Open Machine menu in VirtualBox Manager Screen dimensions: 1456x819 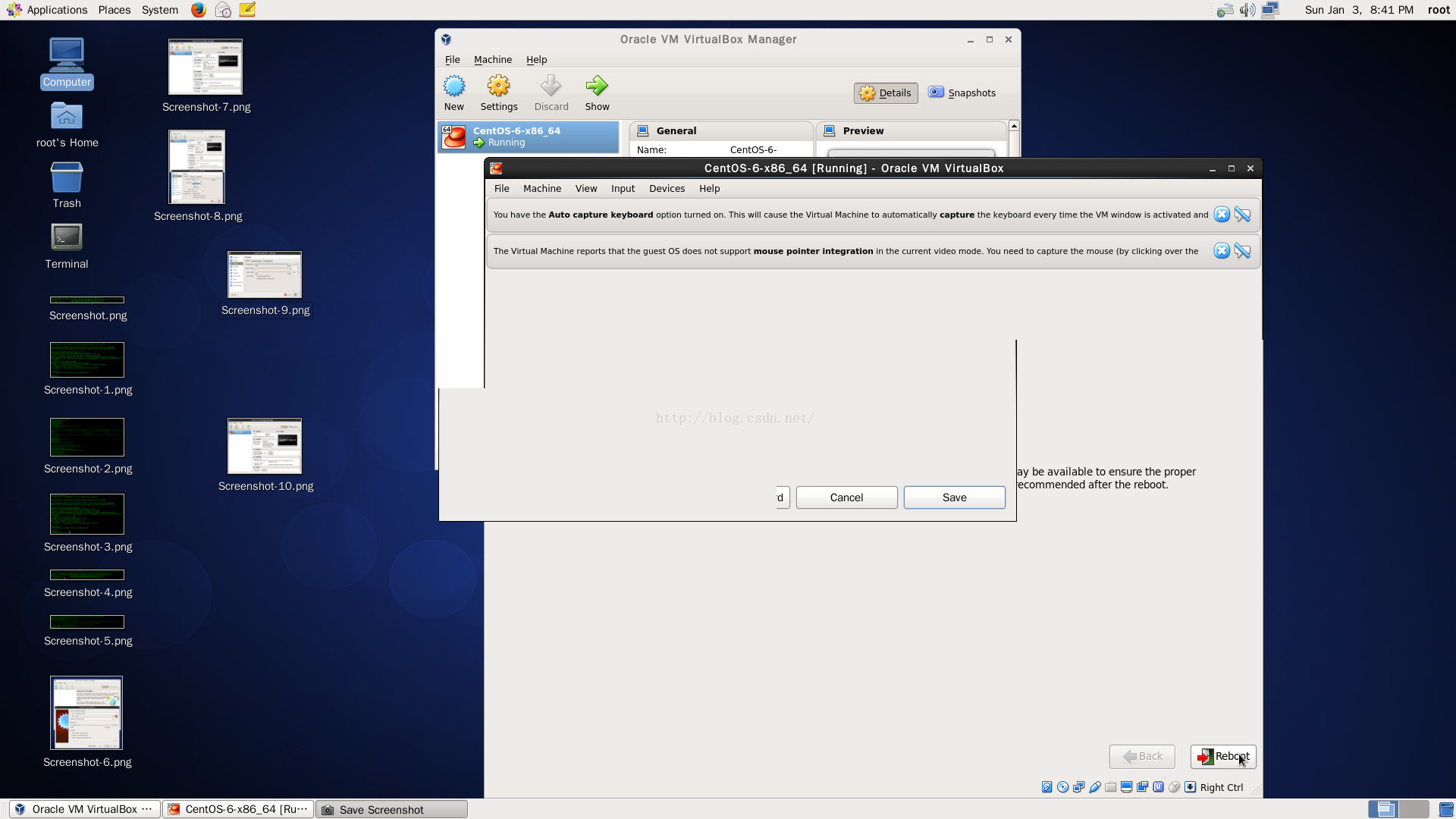[493, 60]
